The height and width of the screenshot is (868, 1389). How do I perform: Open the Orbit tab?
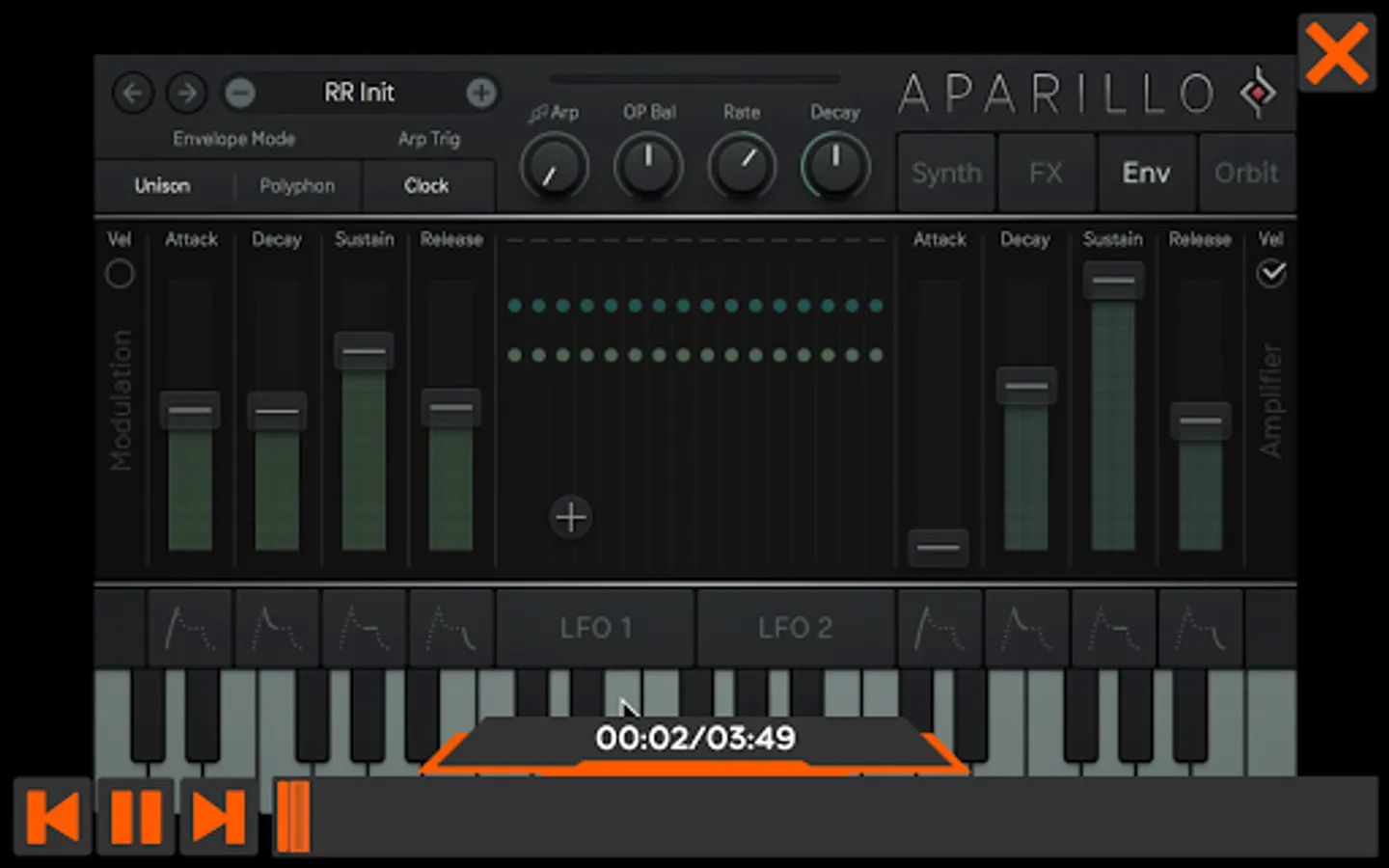tap(1246, 174)
